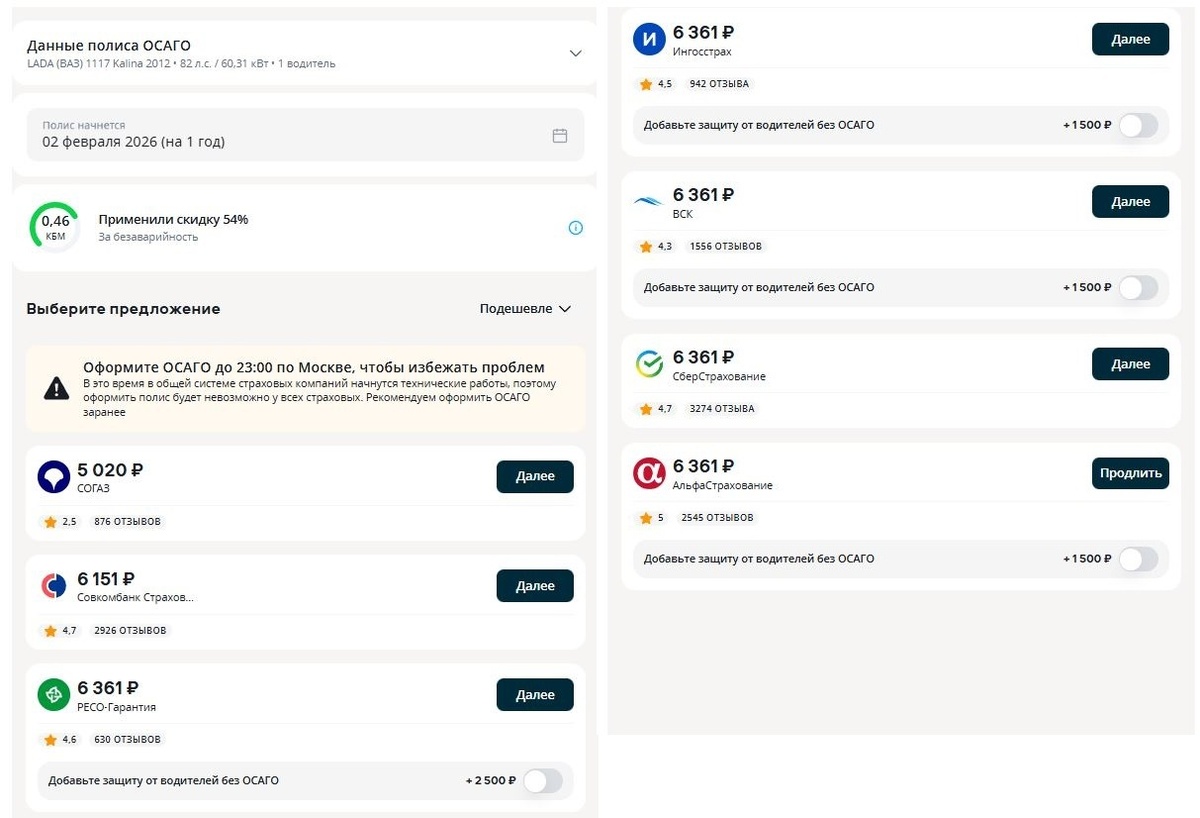Turn on the +1 500 ₽ protection switch for ВСК
The image size is (1200, 818).
[x=1138, y=287]
